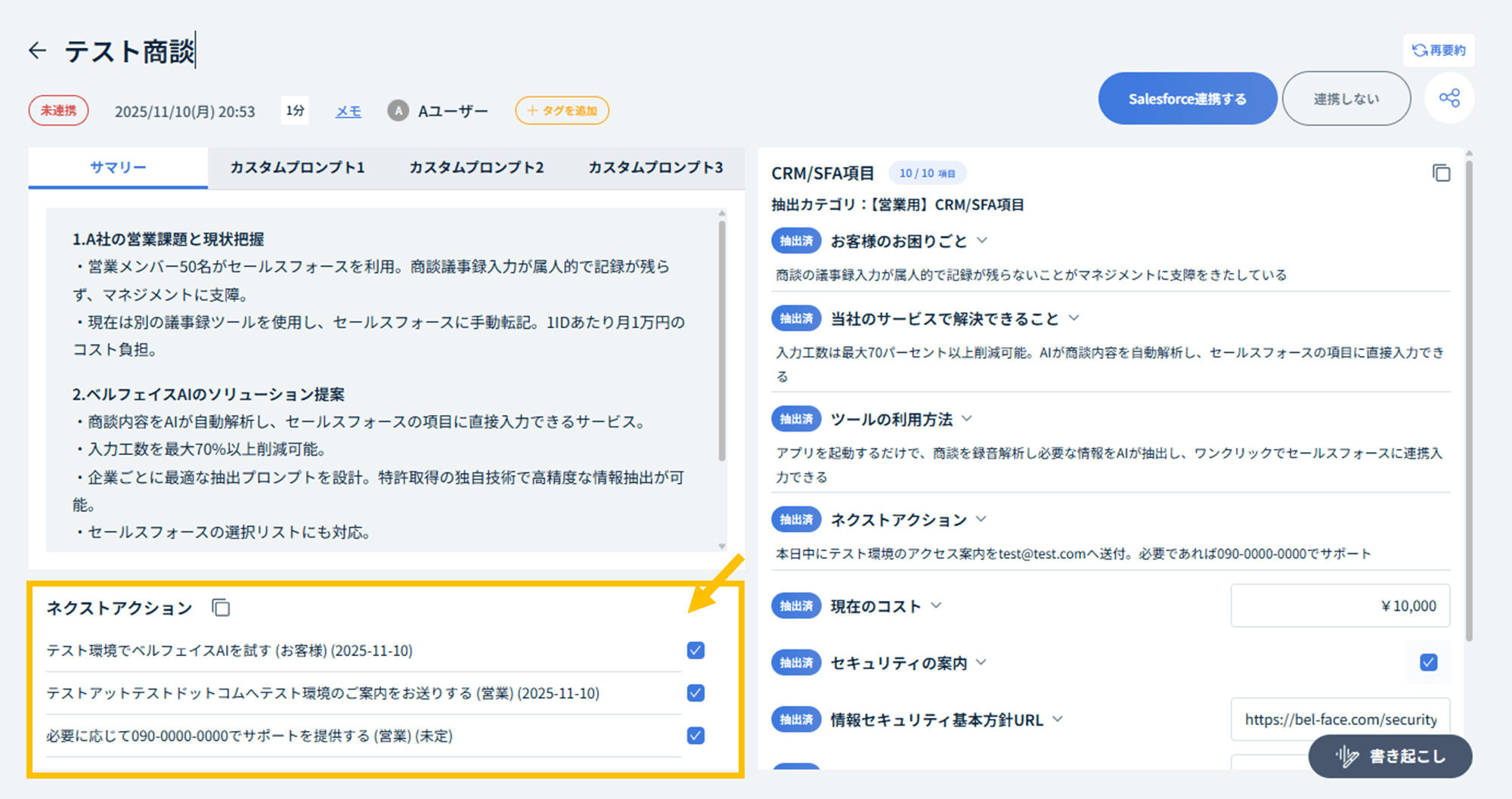Image resolution: width=1512 pixels, height=799 pixels.
Task: Click the Aユーザー avatar icon
Action: click(398, 111)
